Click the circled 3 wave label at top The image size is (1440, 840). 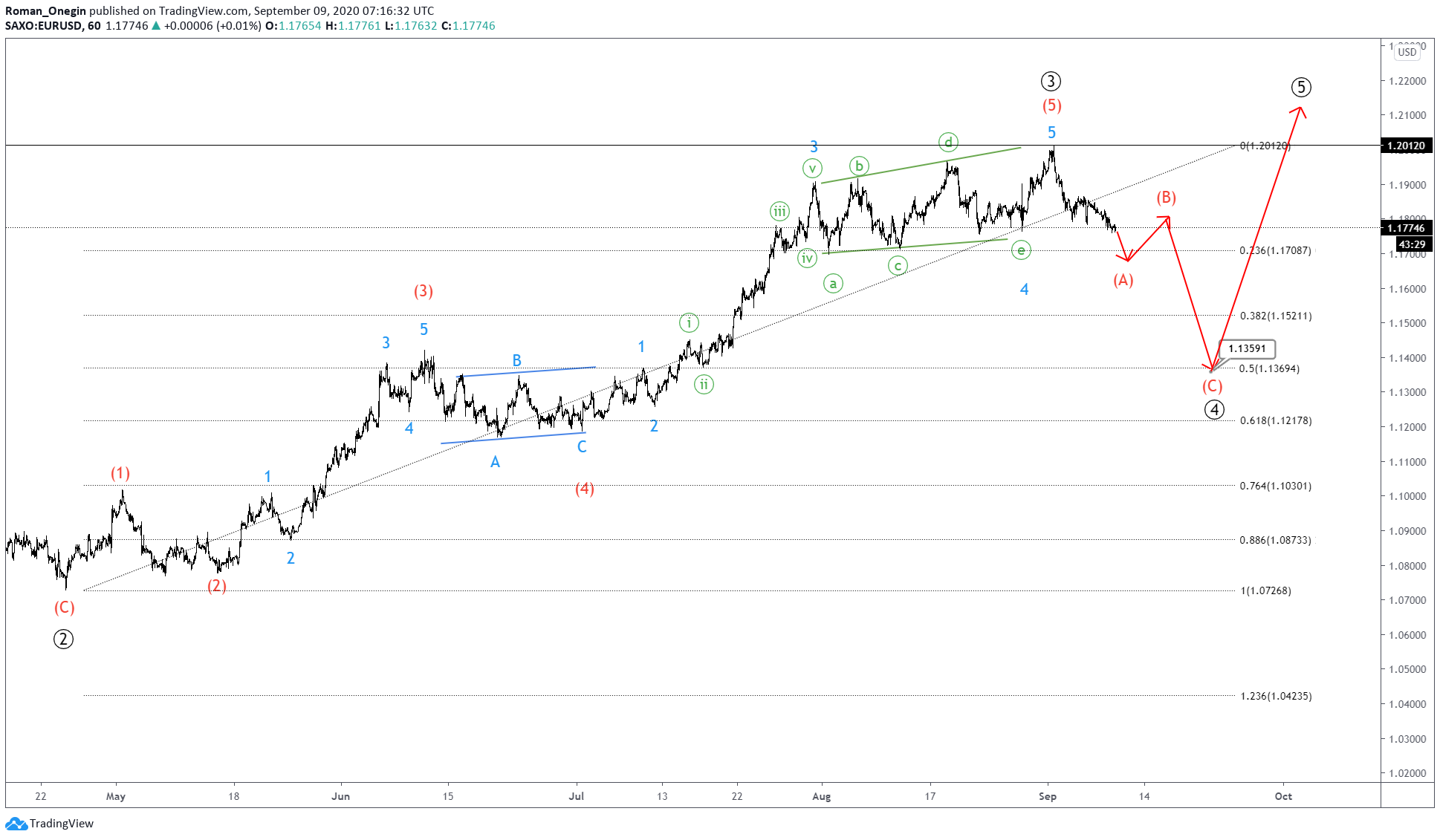(1051, 82)
